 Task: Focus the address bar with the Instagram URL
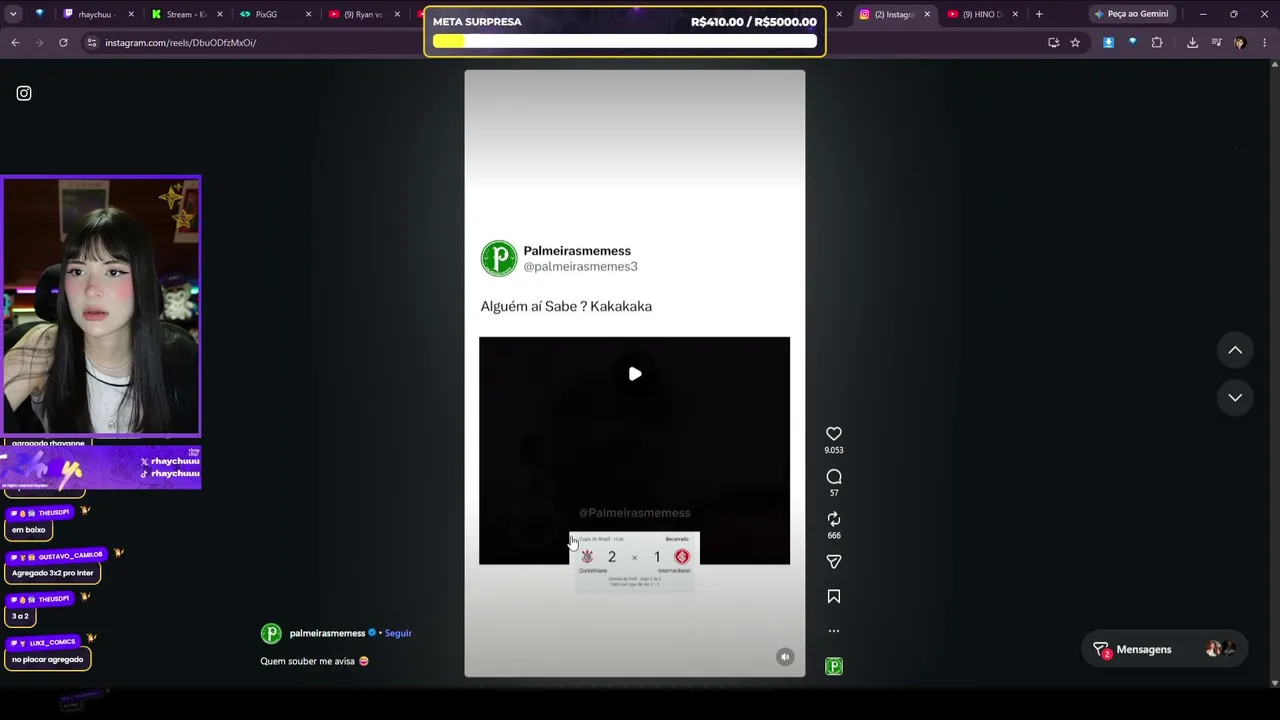(x=560, y=43)
